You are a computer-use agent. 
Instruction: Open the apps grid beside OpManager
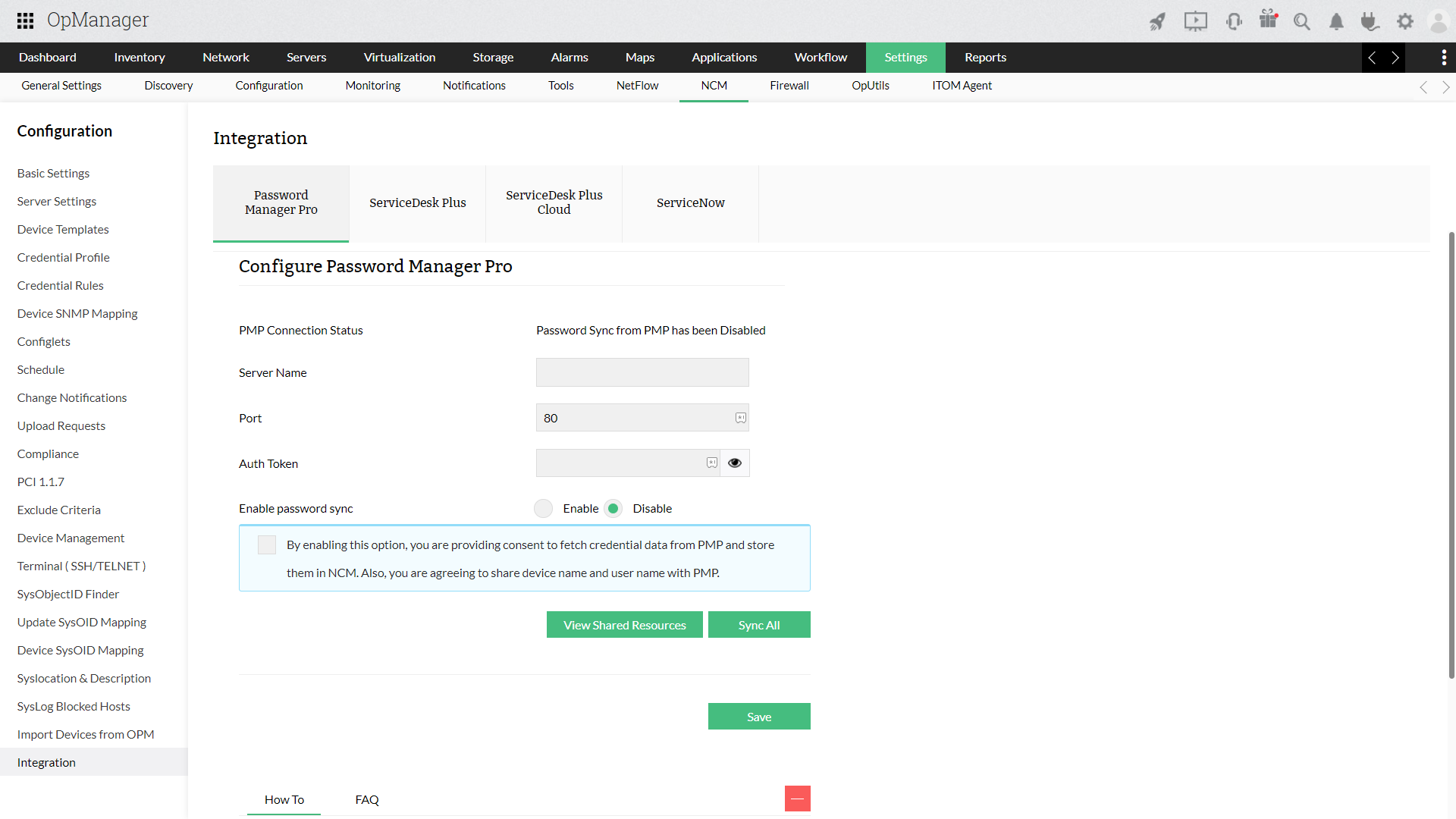(x=25, y=20)
